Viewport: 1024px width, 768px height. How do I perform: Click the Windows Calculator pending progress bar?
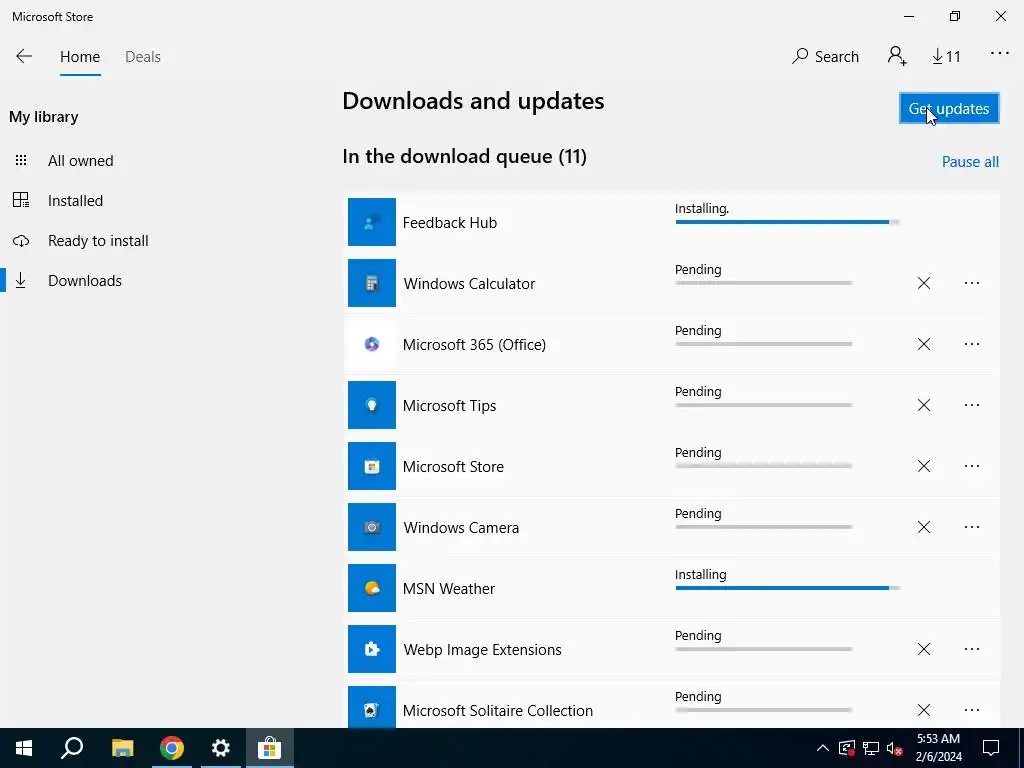(764, 283)
